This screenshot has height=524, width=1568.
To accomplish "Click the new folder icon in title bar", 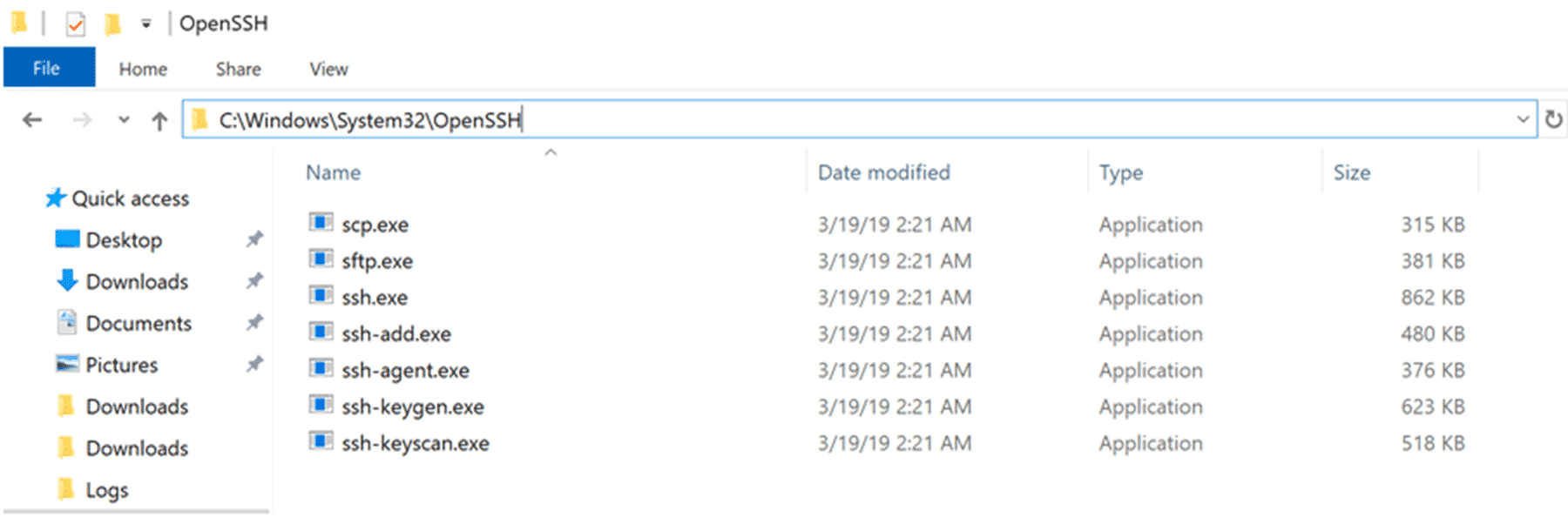I will (112, 24).
